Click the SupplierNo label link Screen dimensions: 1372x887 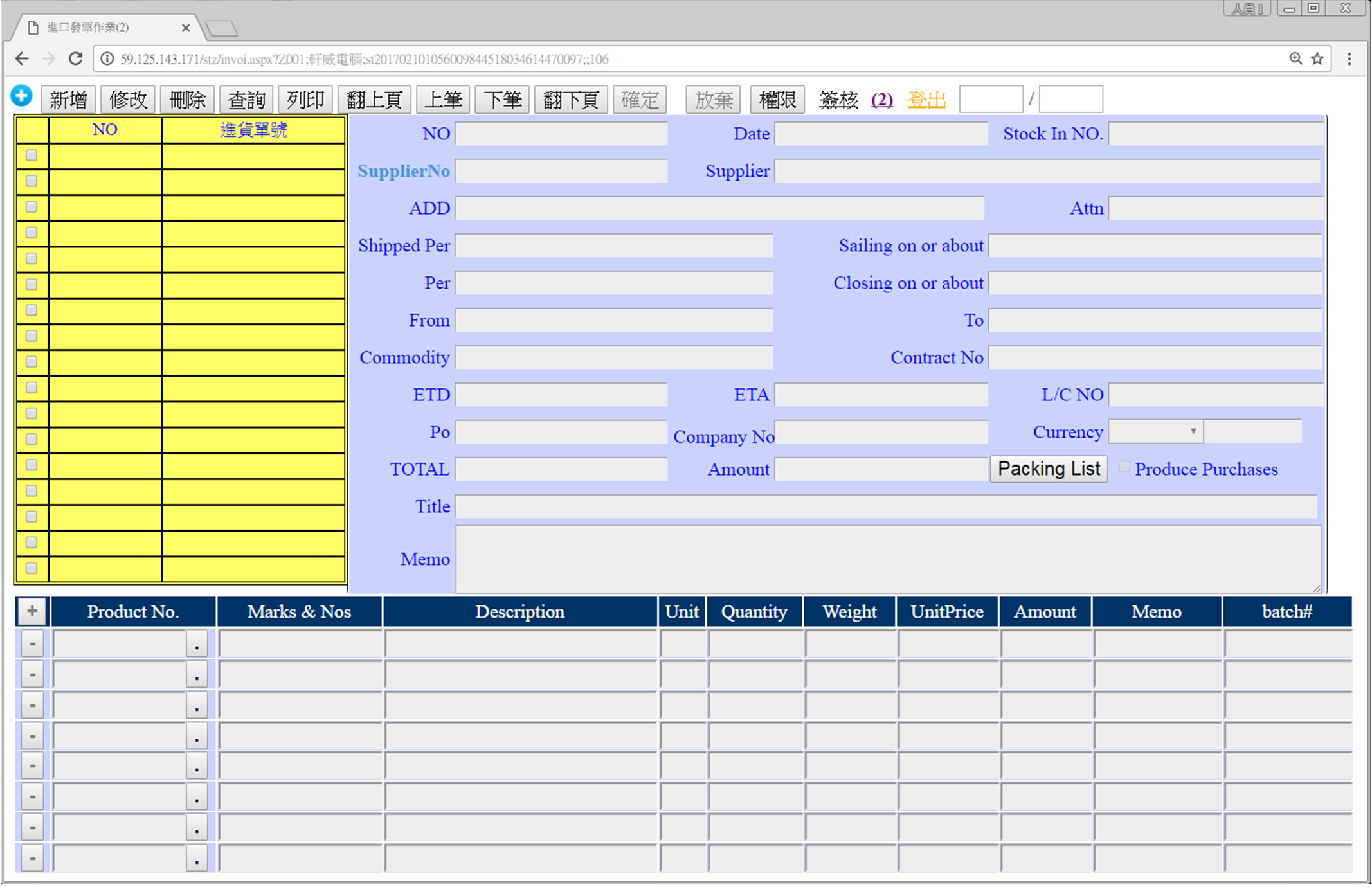pyautogui.click(x=404, y=171)
